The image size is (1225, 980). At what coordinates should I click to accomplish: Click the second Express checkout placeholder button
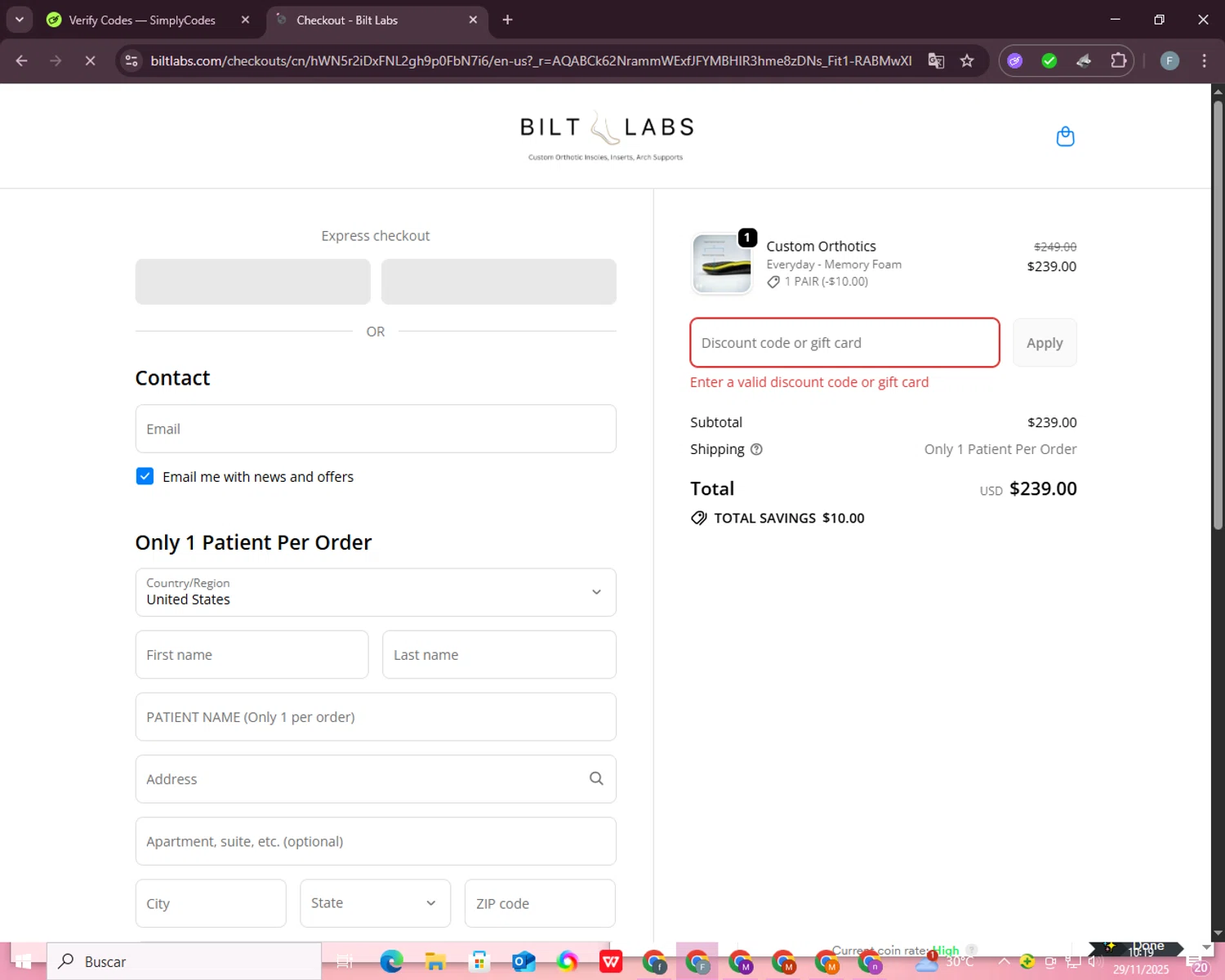pyautogui.click(x=498, y=282)
